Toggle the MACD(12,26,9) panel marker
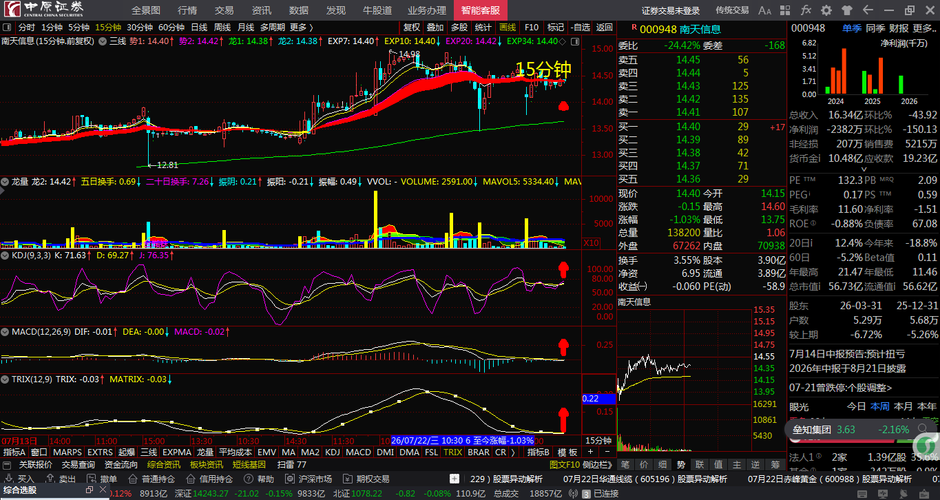940x500 pixels. pyautogui.click(x=5, y=332)
